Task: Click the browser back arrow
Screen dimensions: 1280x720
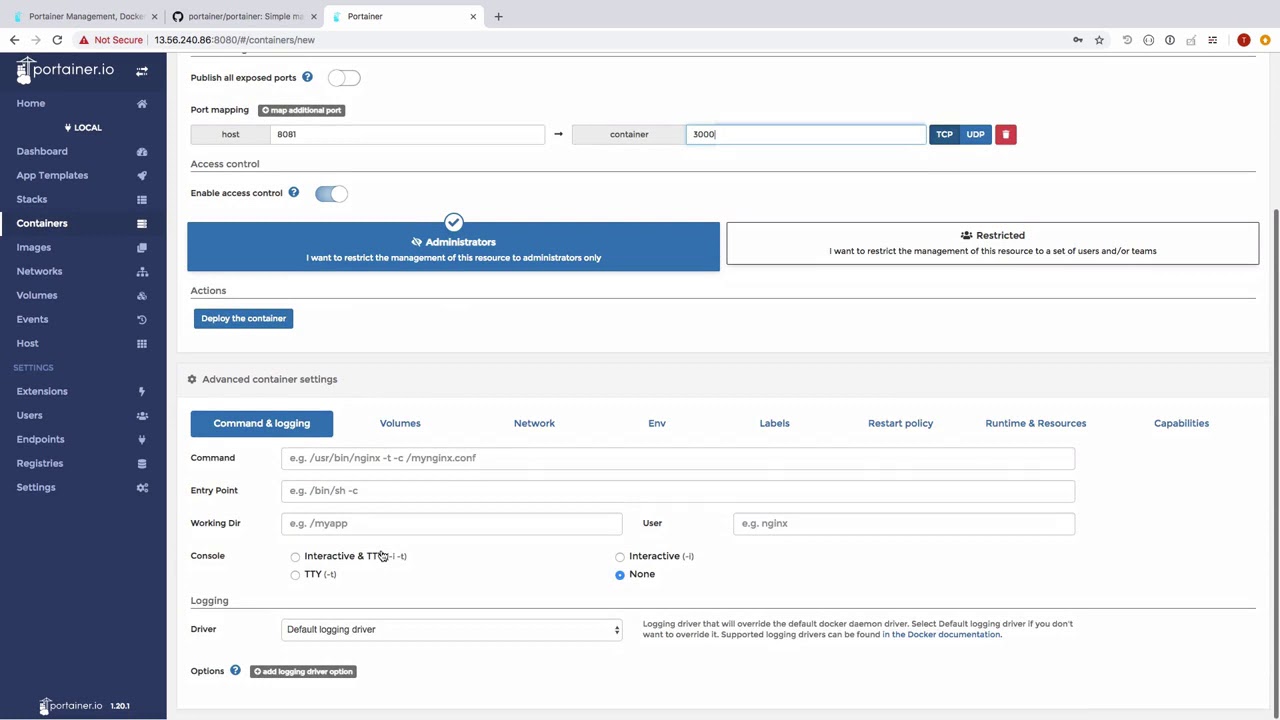Action: [x=14, y=40]
